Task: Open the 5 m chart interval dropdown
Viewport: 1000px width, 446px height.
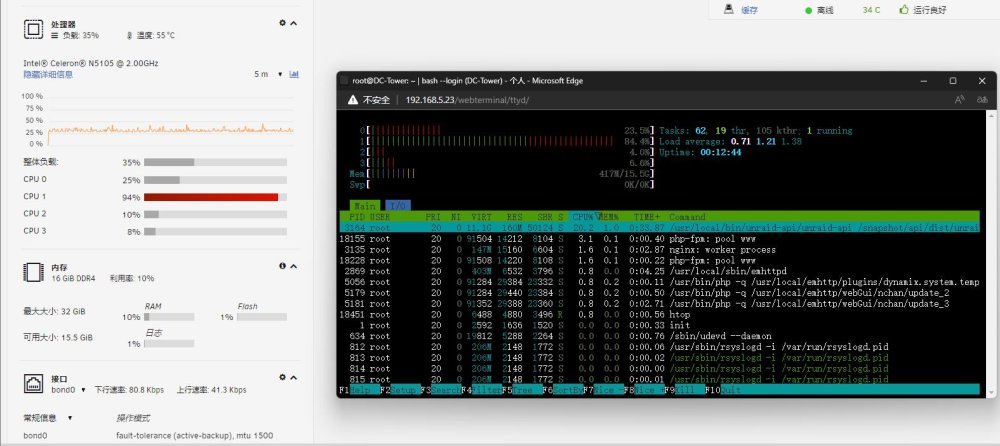Action: click(268, 74)
